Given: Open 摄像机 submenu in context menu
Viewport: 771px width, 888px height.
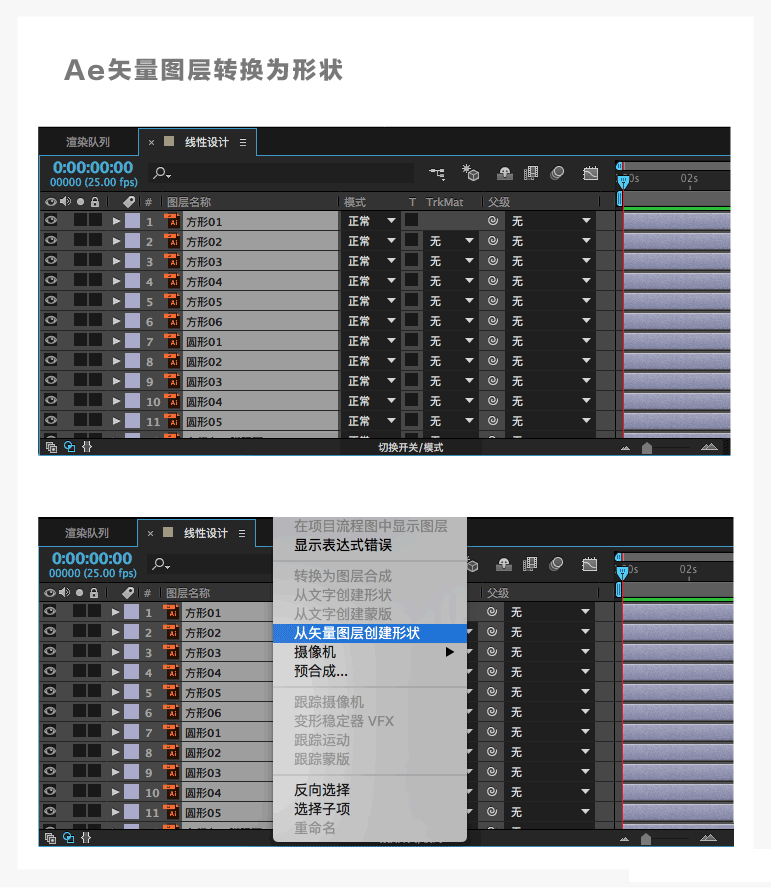Looking at the screenshot, I should [370, 652].
